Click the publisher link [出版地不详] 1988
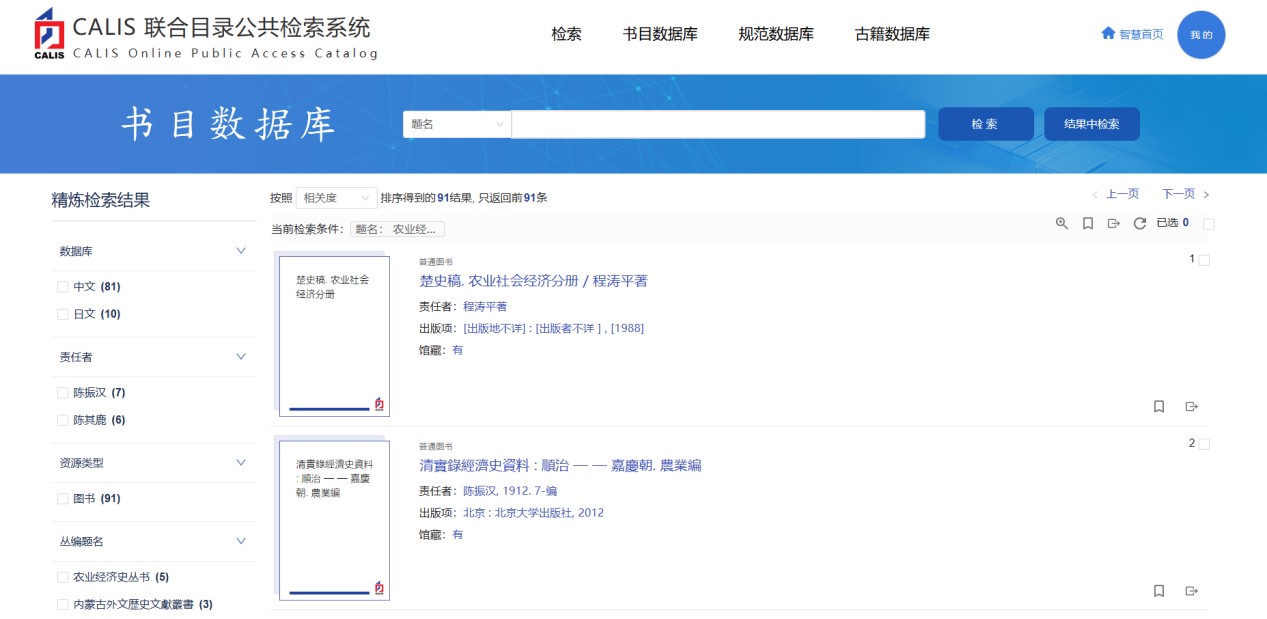This screenshot has width=1267, height=619. point(553,328)
